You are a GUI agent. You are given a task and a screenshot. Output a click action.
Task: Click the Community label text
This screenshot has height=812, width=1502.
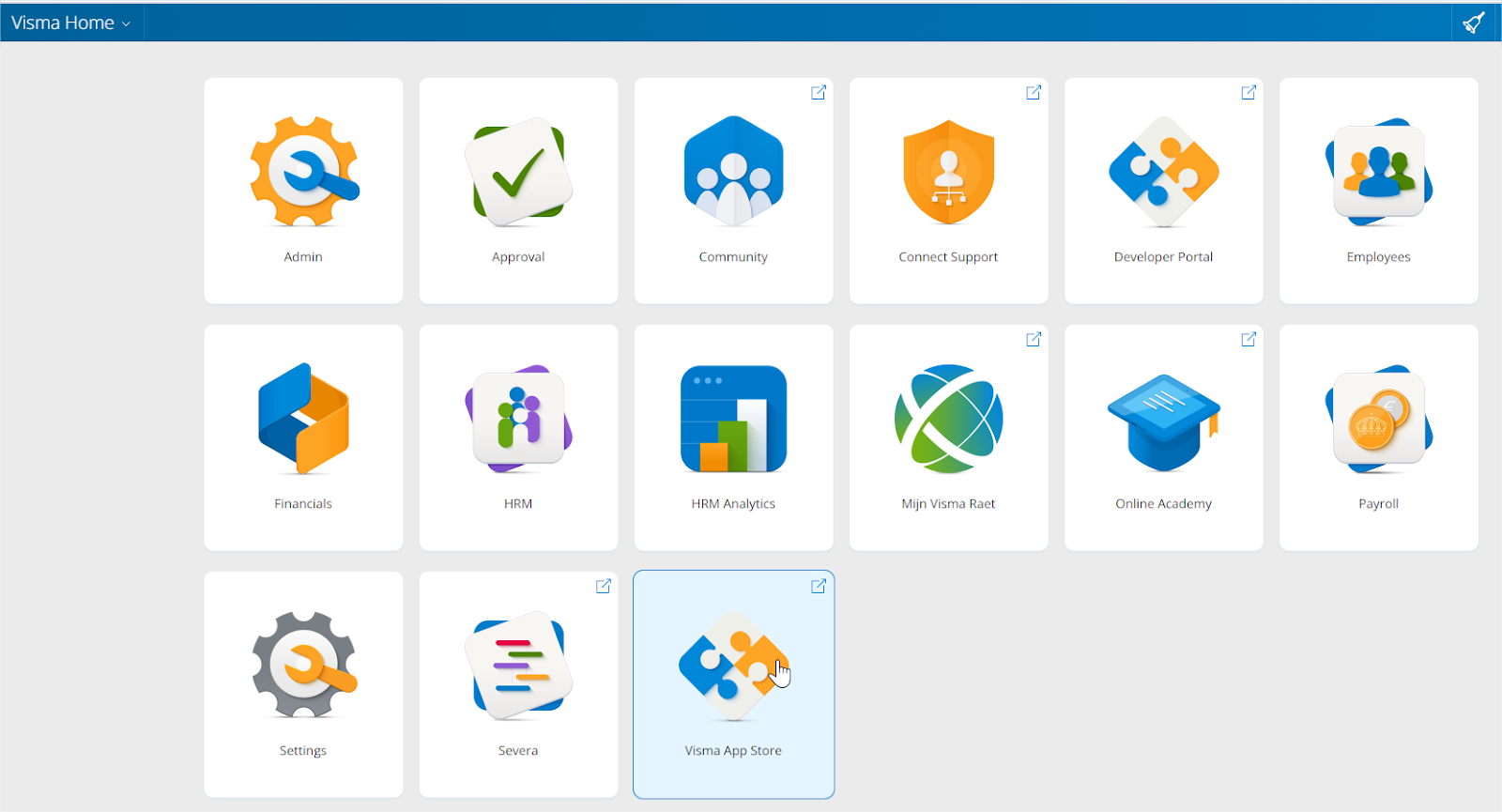click(733, 257)
